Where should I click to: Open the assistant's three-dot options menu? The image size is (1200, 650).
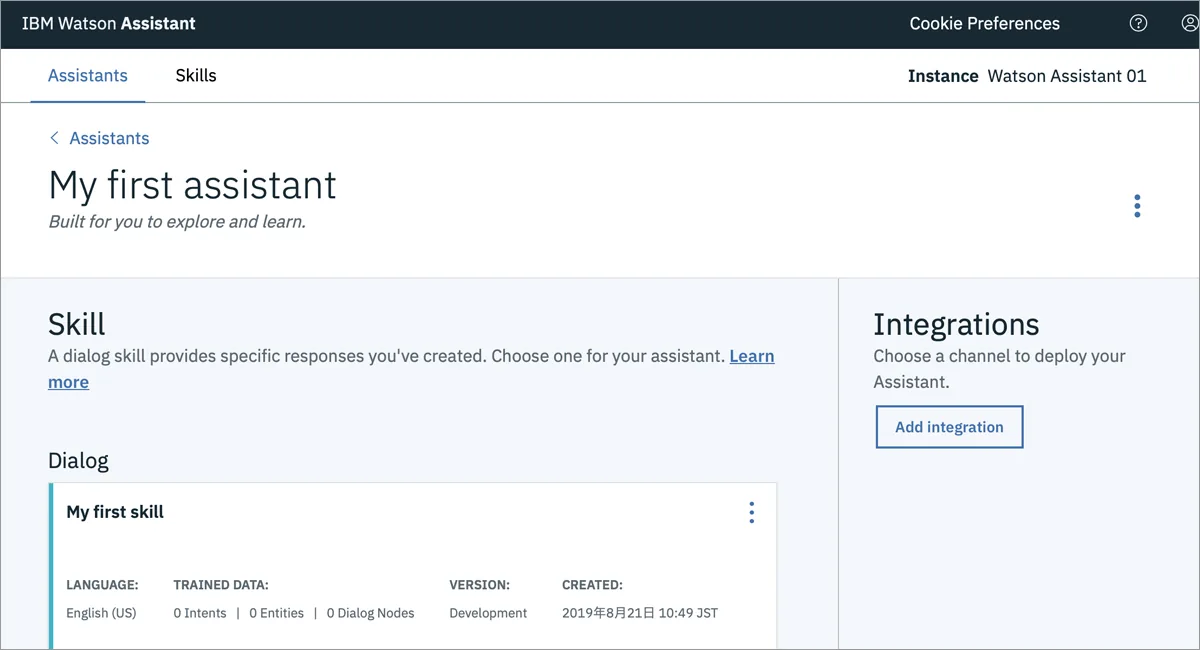1137,206
